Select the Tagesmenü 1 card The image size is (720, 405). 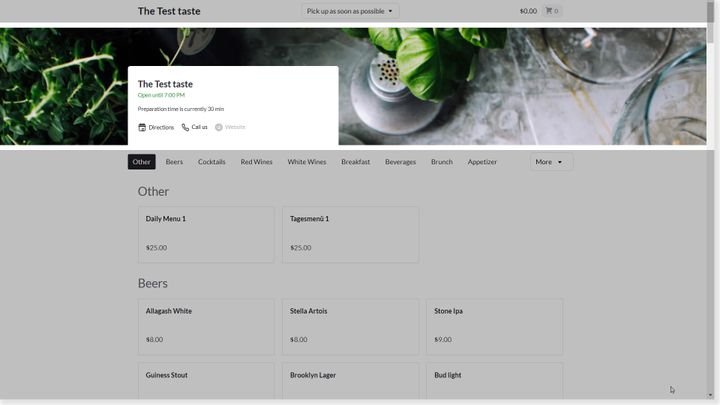pos(350,235)
